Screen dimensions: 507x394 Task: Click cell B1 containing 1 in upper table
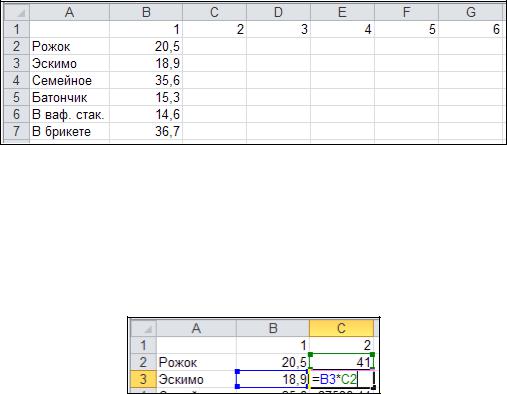point(146,29)
